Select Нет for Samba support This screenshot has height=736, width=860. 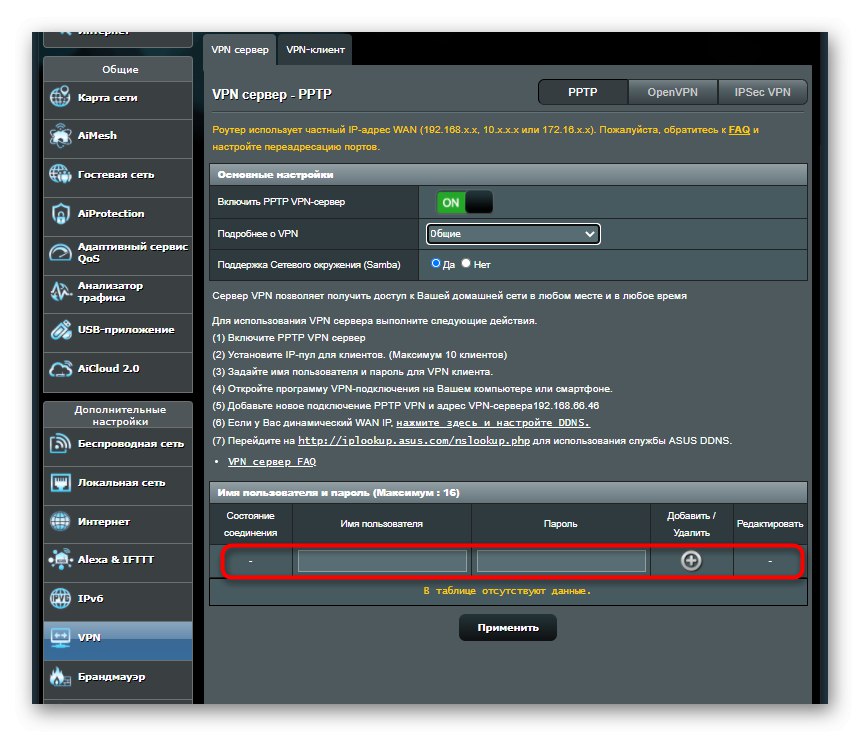[x=466, y=263]
